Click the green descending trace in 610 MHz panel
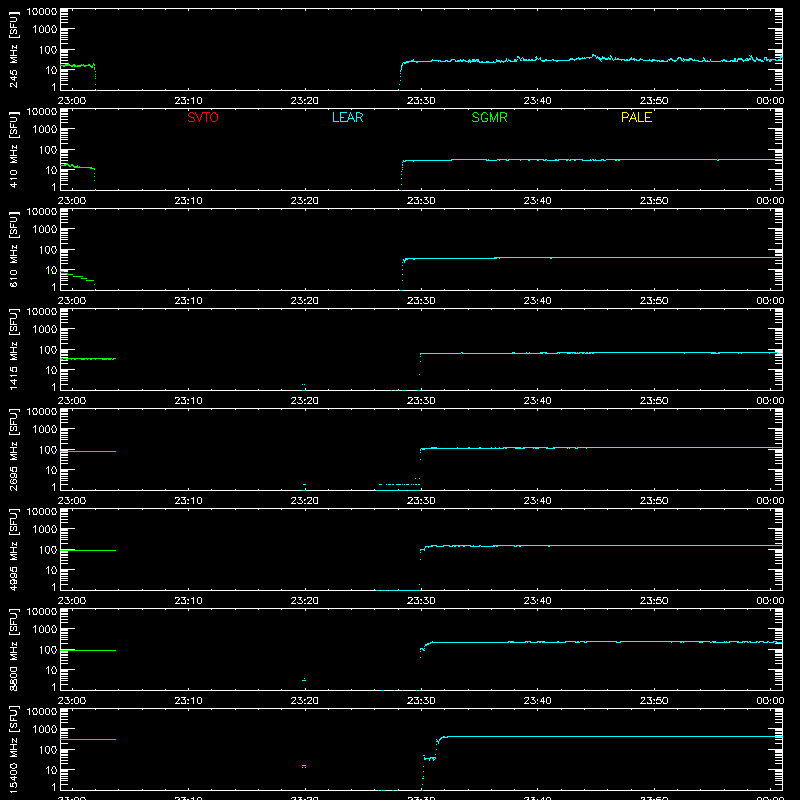The height and width of the screenshot is (800, 800). 78,277
